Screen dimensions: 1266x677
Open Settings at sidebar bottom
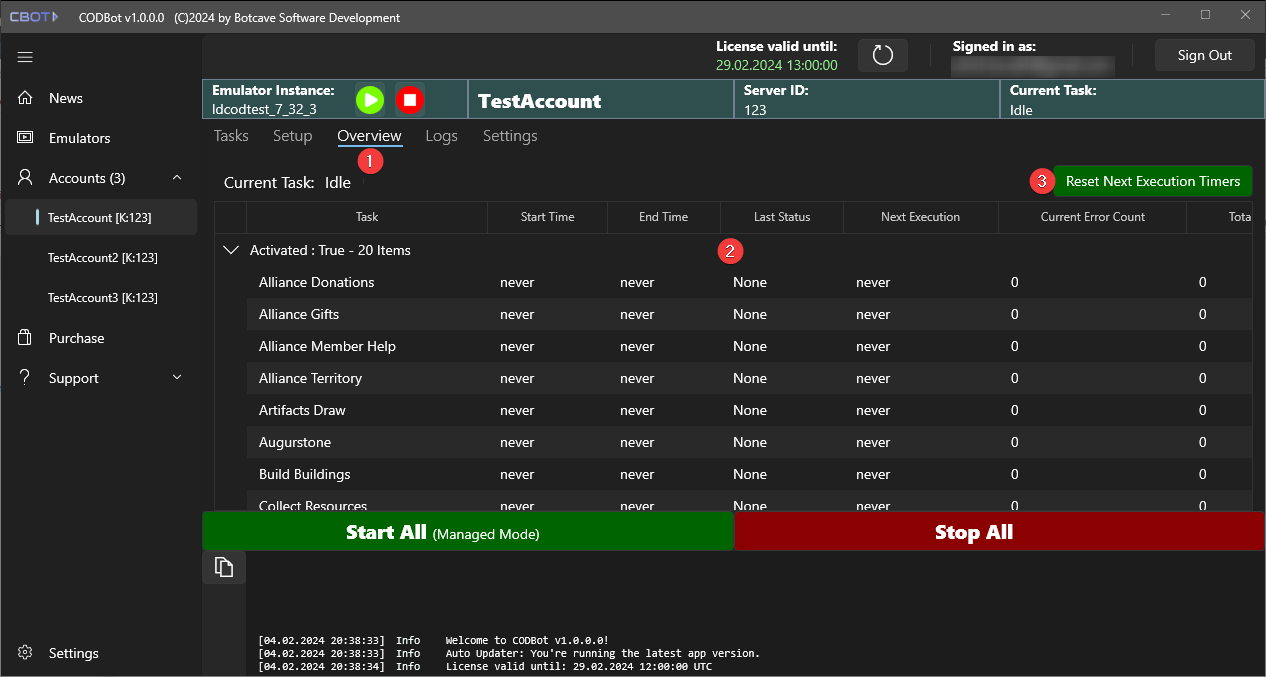(74, 653)
